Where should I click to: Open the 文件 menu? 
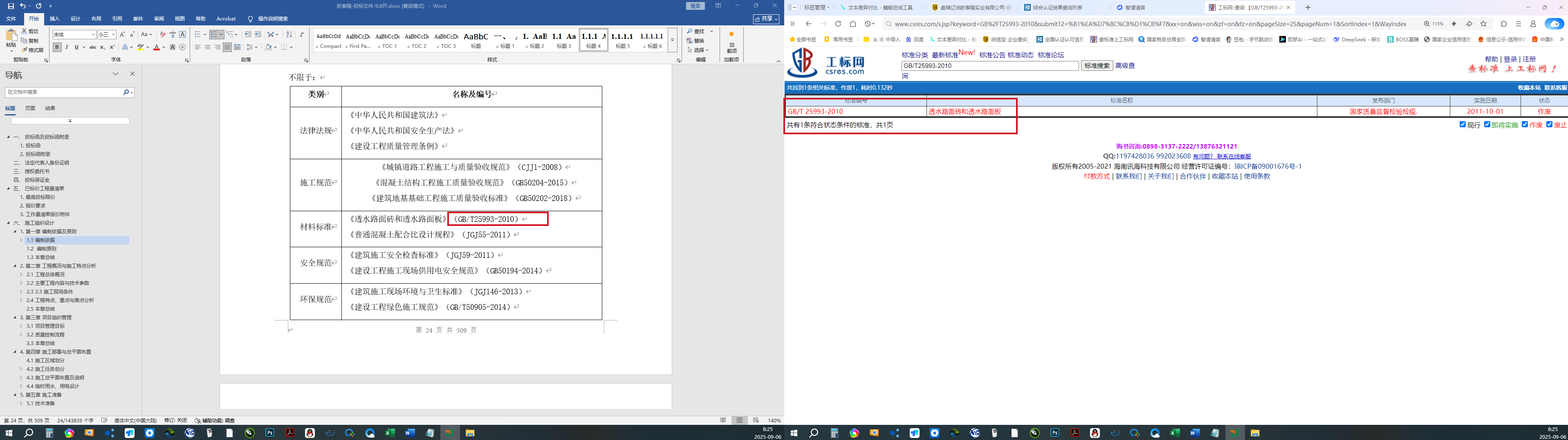(x=11, y=19)
